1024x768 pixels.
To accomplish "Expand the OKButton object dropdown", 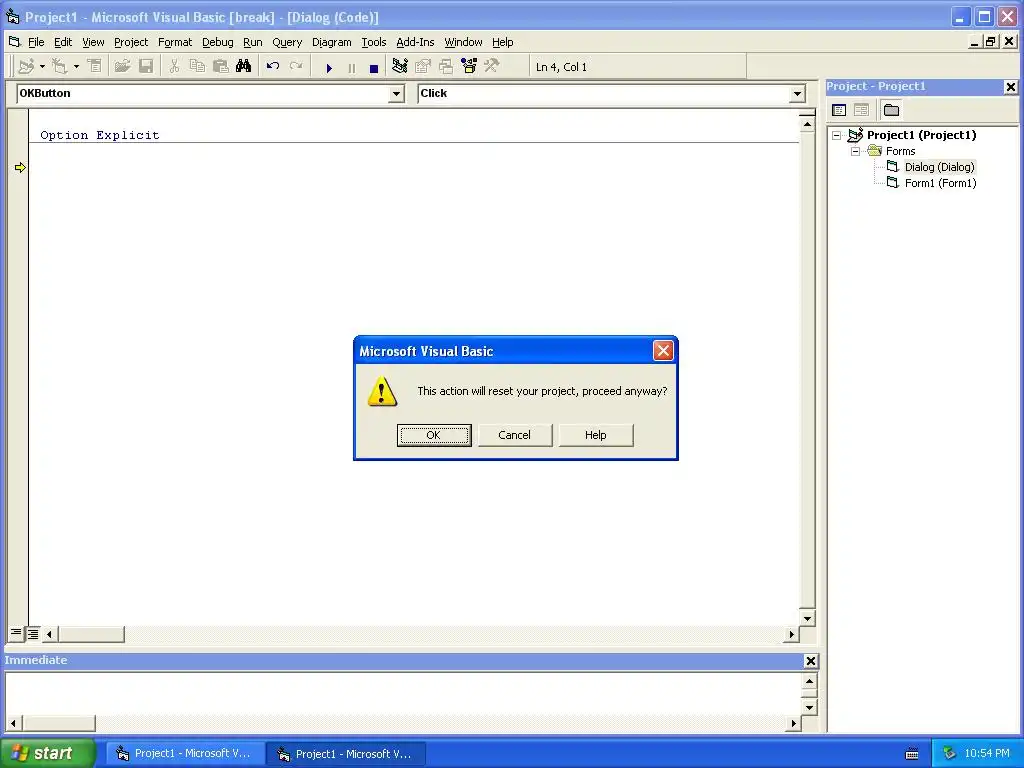I will tap(396, 95).
